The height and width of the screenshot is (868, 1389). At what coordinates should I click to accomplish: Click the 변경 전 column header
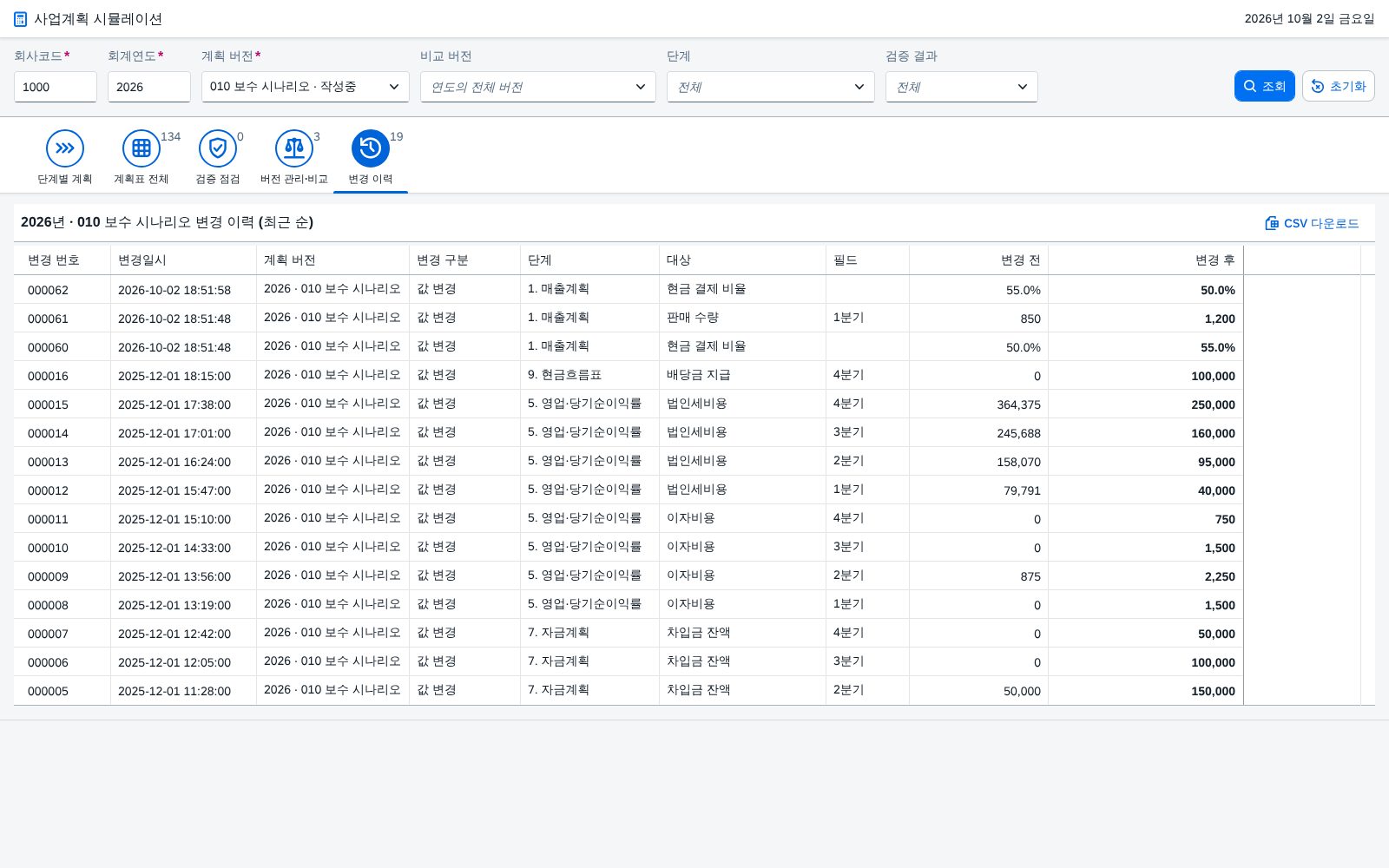pos(979,260)
